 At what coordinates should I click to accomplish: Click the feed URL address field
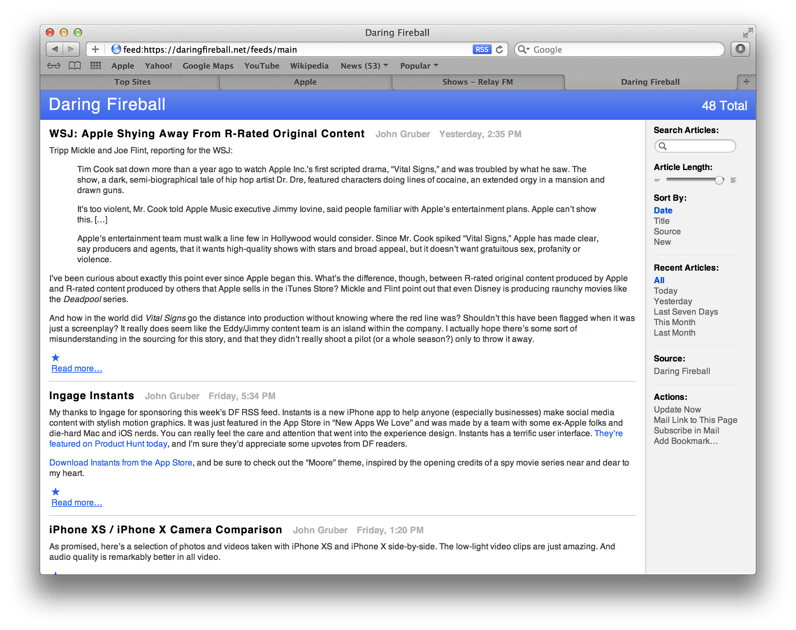[x=297, y=49]
